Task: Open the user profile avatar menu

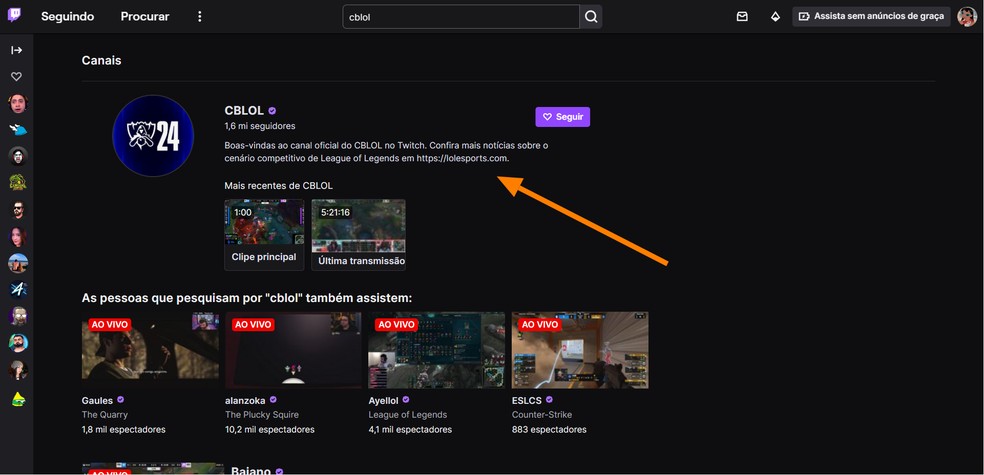Action: [967, 16]
